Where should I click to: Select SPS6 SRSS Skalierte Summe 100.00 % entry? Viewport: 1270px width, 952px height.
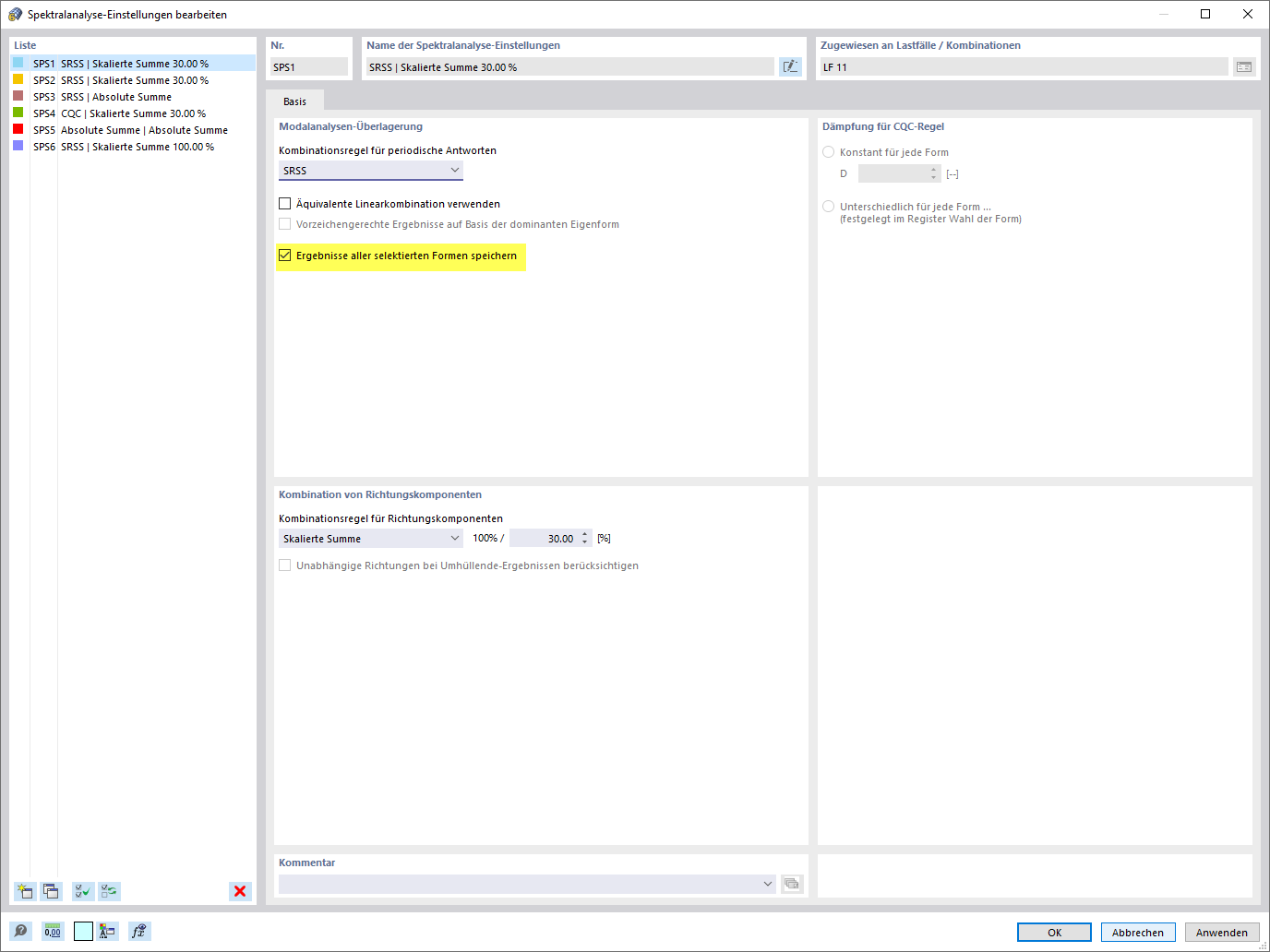[x=133, y=147]
